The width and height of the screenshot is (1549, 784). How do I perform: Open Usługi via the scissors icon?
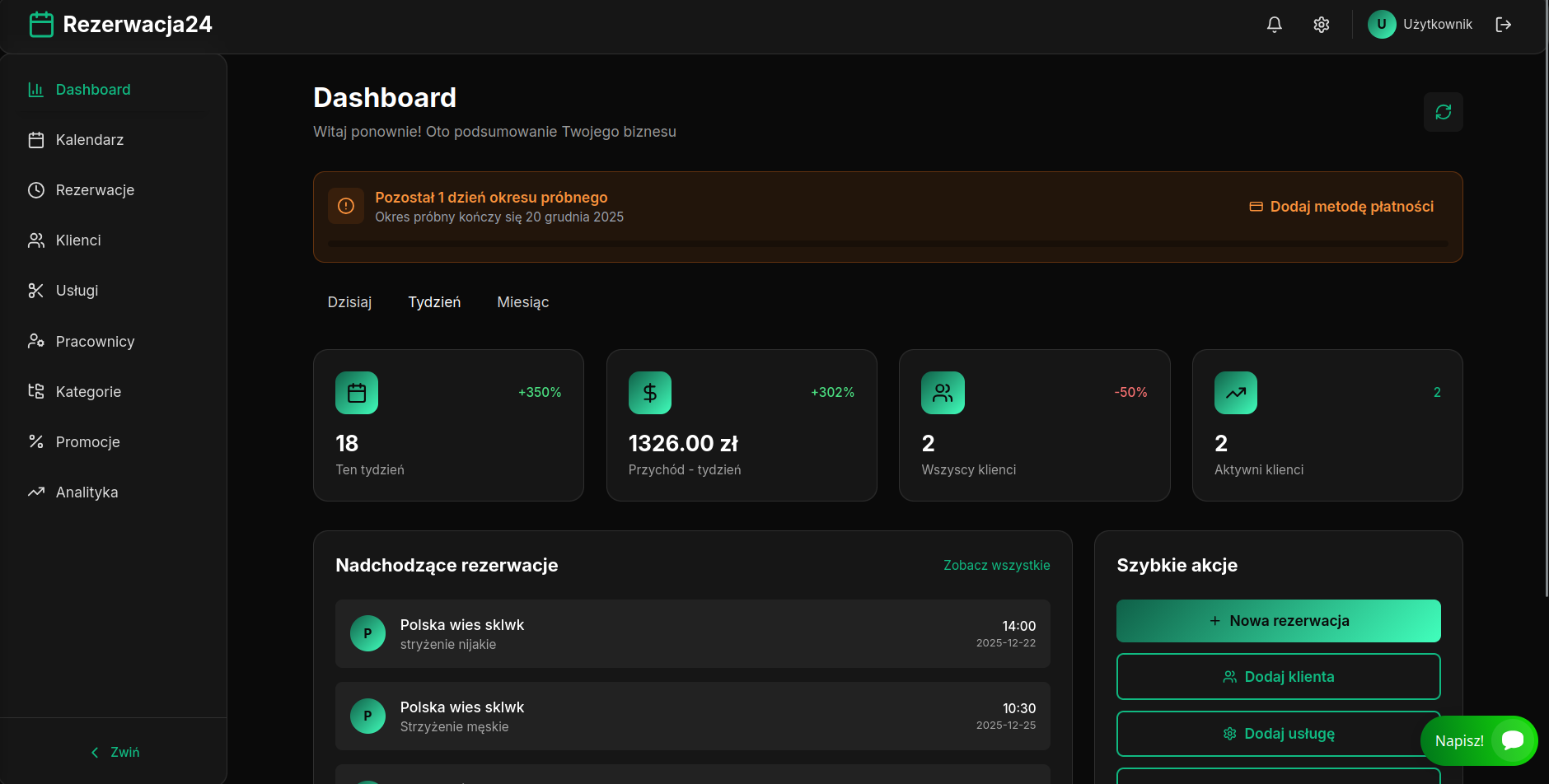coord(35,290)
